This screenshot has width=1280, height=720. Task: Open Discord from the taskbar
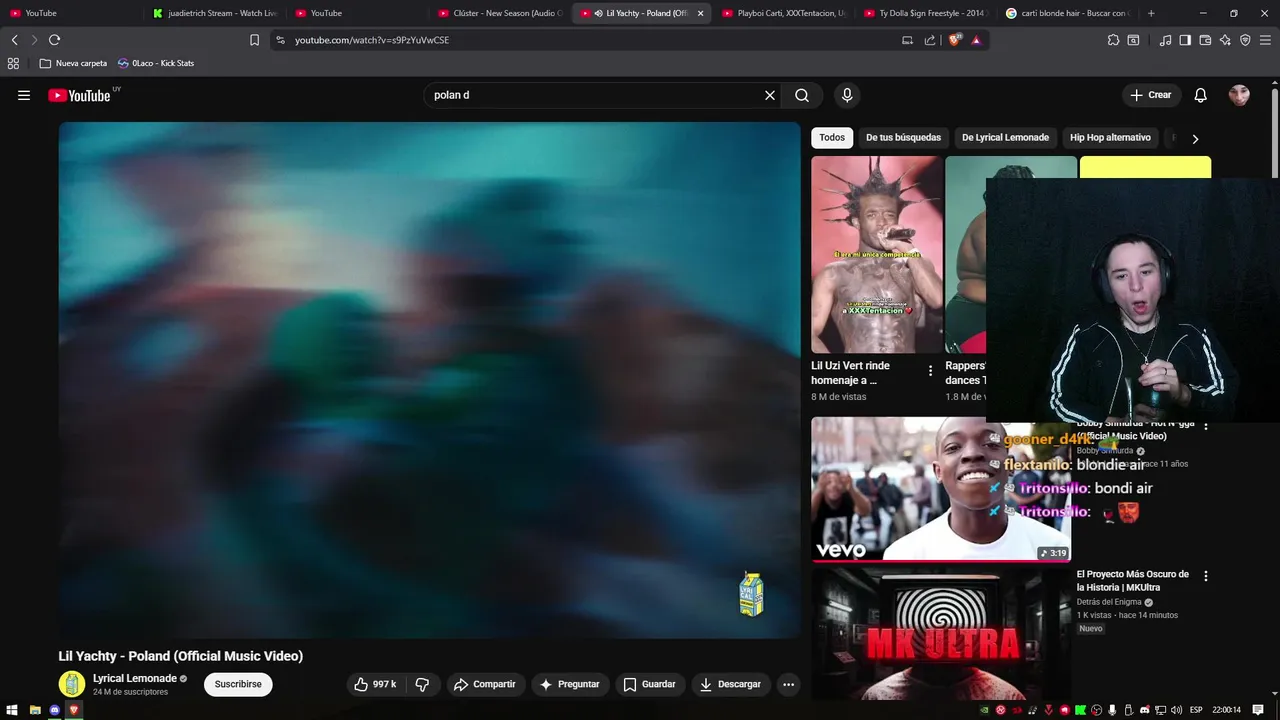coord(55,710)
